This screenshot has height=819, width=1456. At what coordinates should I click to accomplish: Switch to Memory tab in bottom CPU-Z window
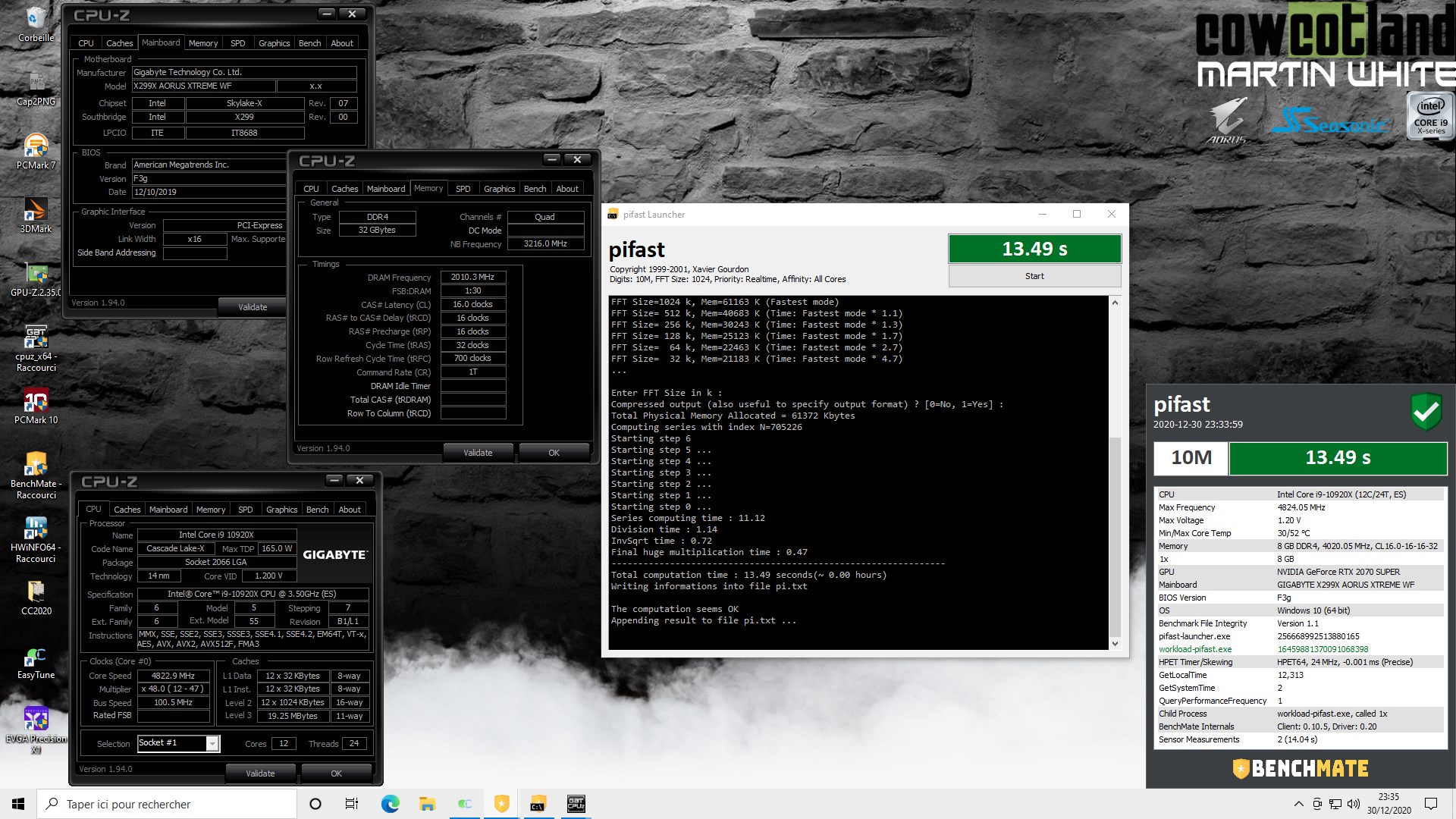pyautogui.click(x=210, y=510)
